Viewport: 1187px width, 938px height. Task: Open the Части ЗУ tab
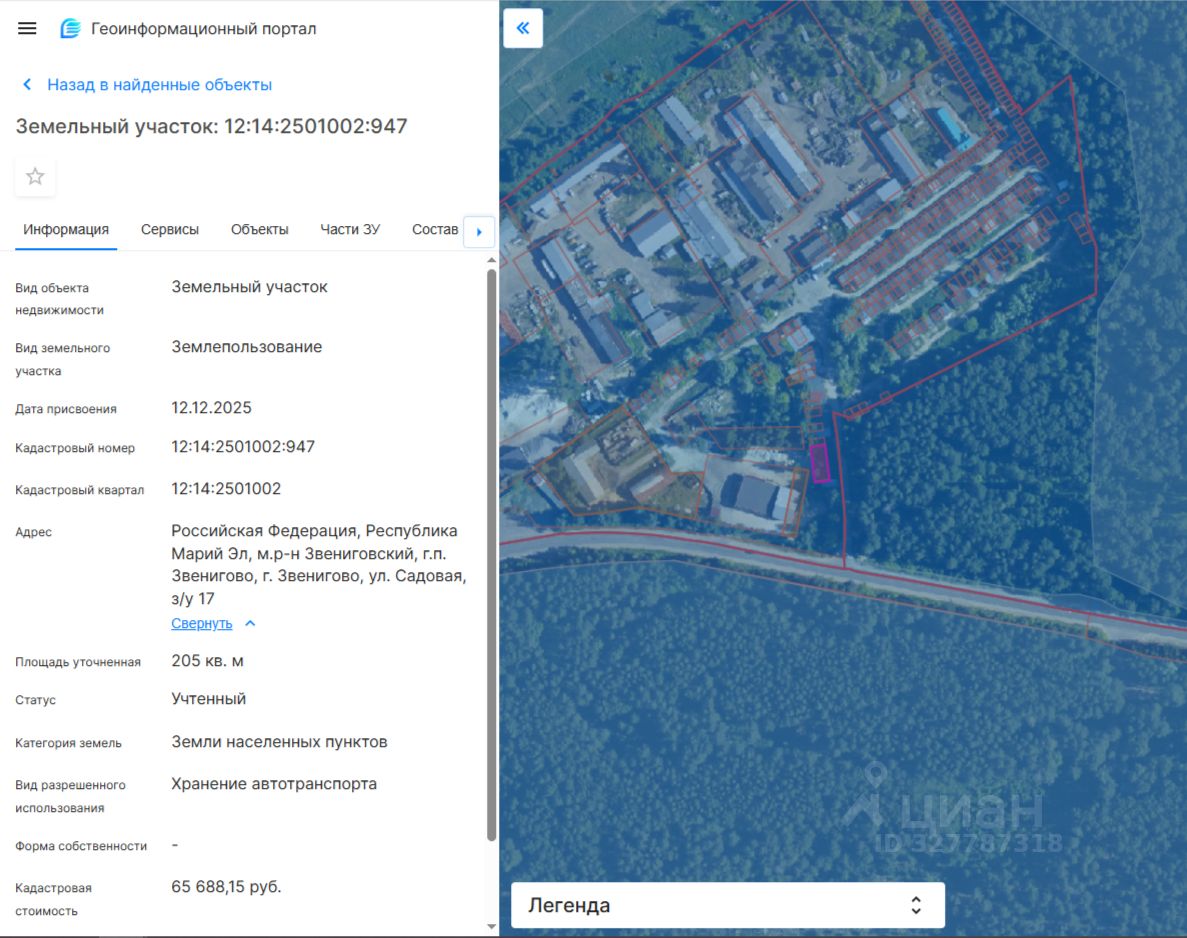(x=350, y=229)
